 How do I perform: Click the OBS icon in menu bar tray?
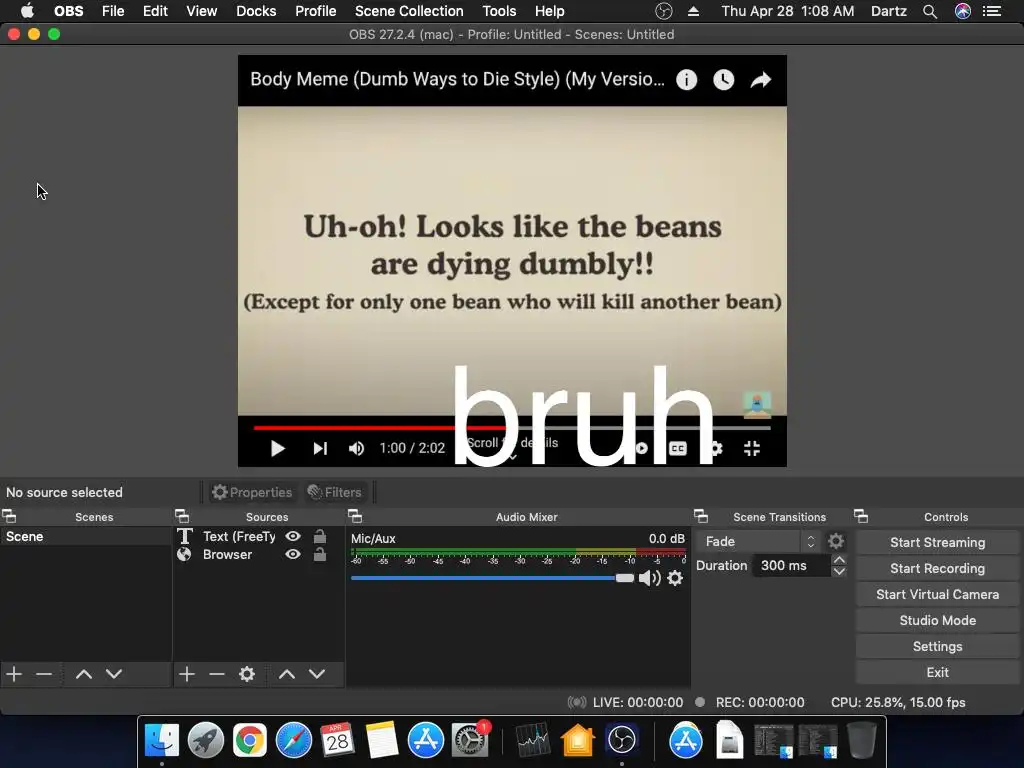664,11
